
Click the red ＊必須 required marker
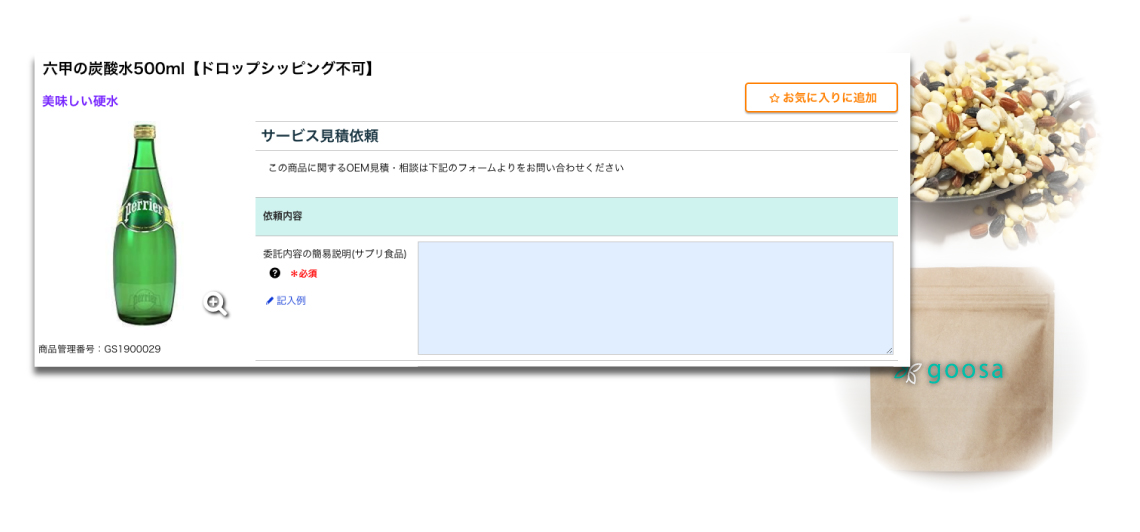coord(304,274)
